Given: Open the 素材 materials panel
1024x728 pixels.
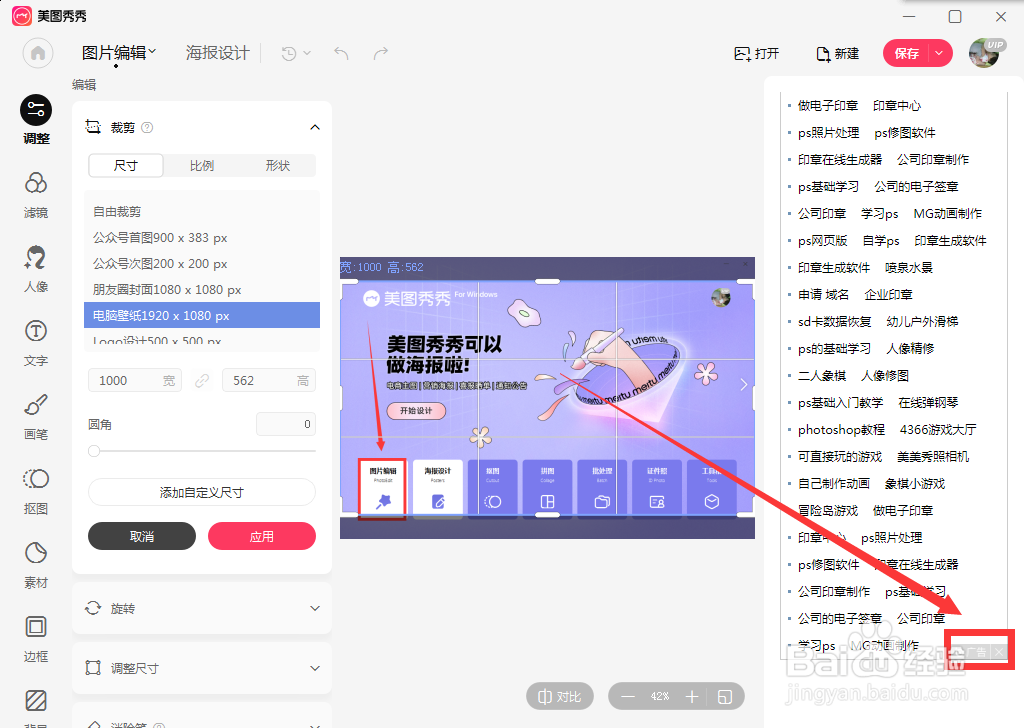Looking at the screenshot, I should point(36,565).
